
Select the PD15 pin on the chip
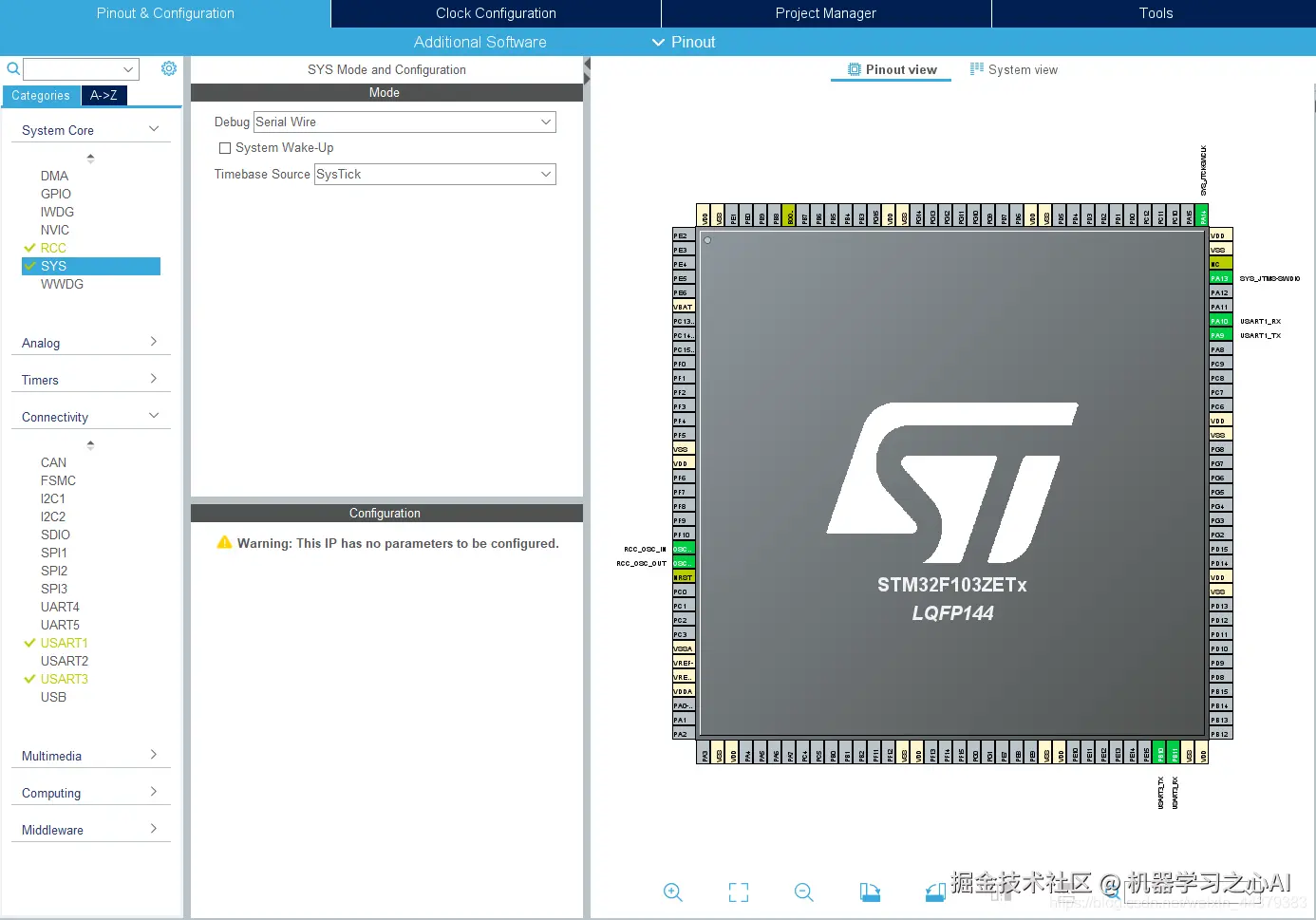click(1220, 549)
